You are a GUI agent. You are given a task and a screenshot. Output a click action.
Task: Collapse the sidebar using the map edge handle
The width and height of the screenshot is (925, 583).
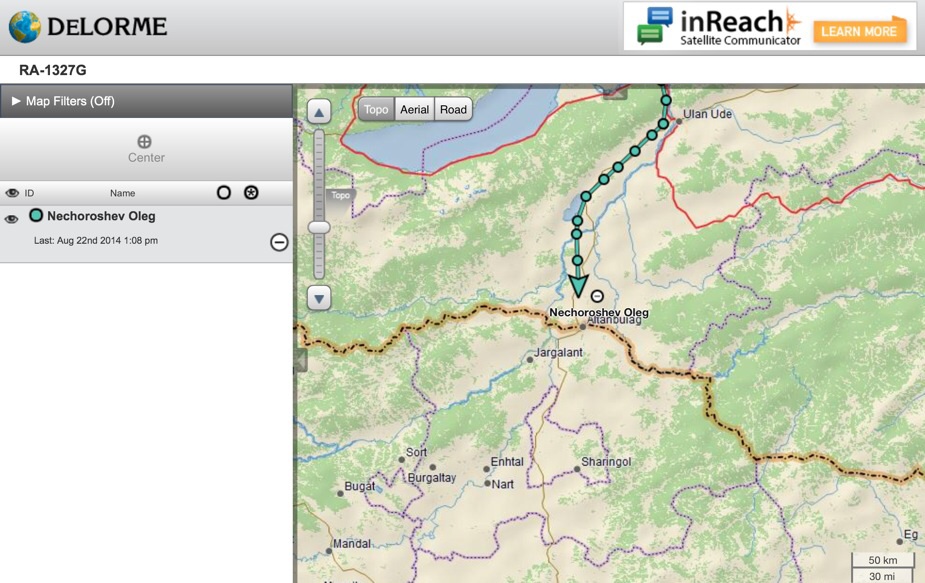[x=299, y=360]
